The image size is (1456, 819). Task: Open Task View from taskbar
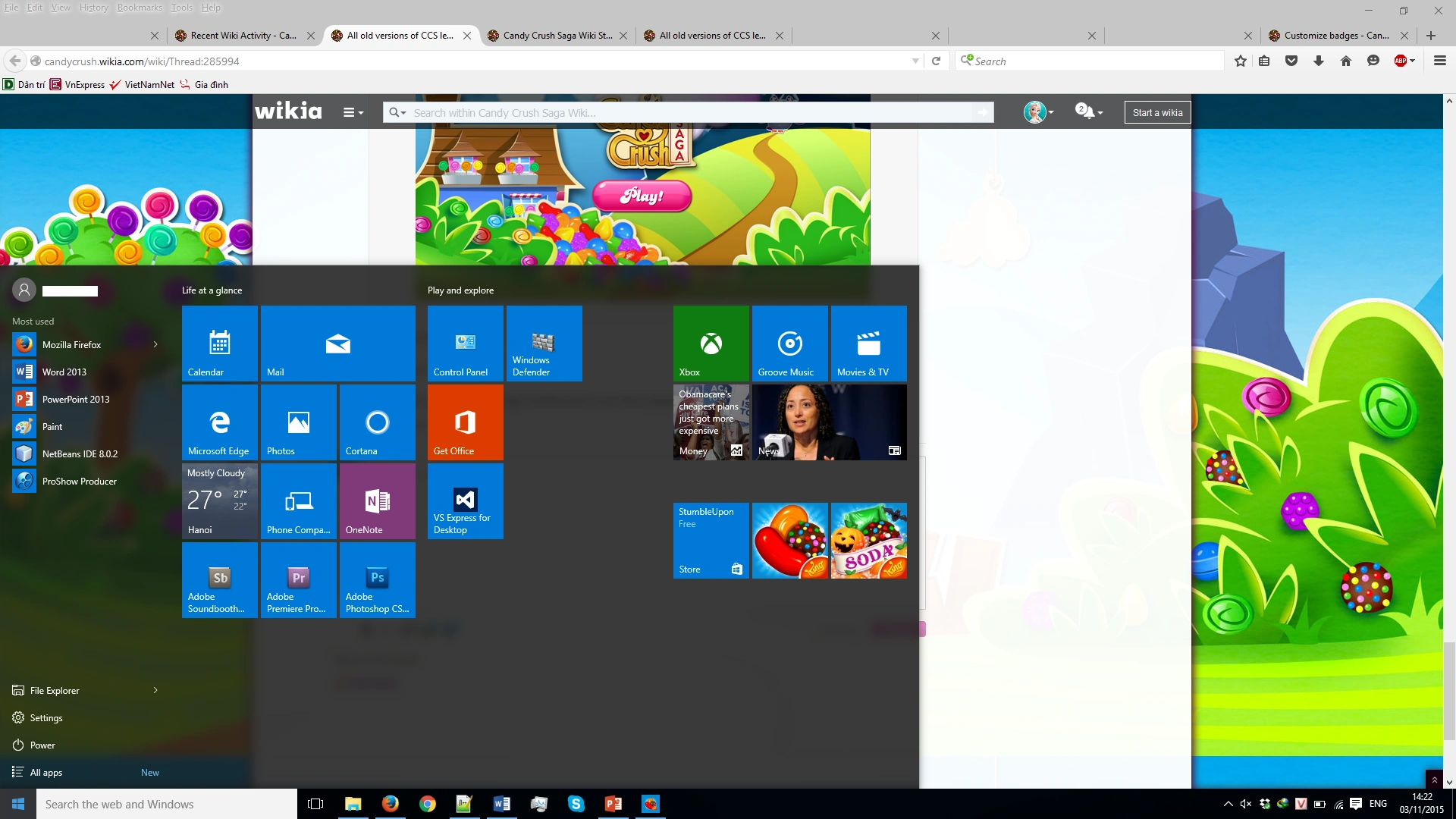(x=315, y=804)
